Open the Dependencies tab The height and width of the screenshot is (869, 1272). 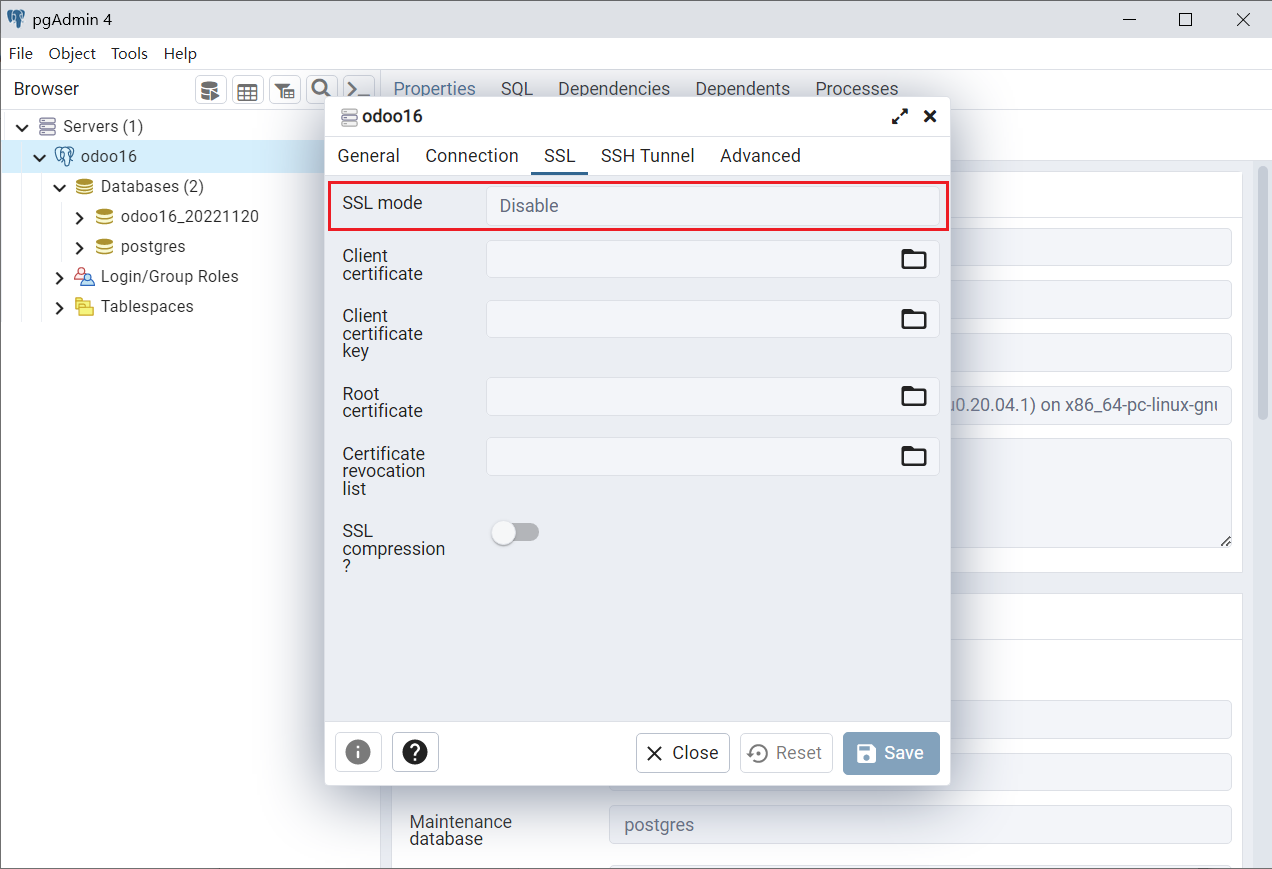(x=614, y=89)
